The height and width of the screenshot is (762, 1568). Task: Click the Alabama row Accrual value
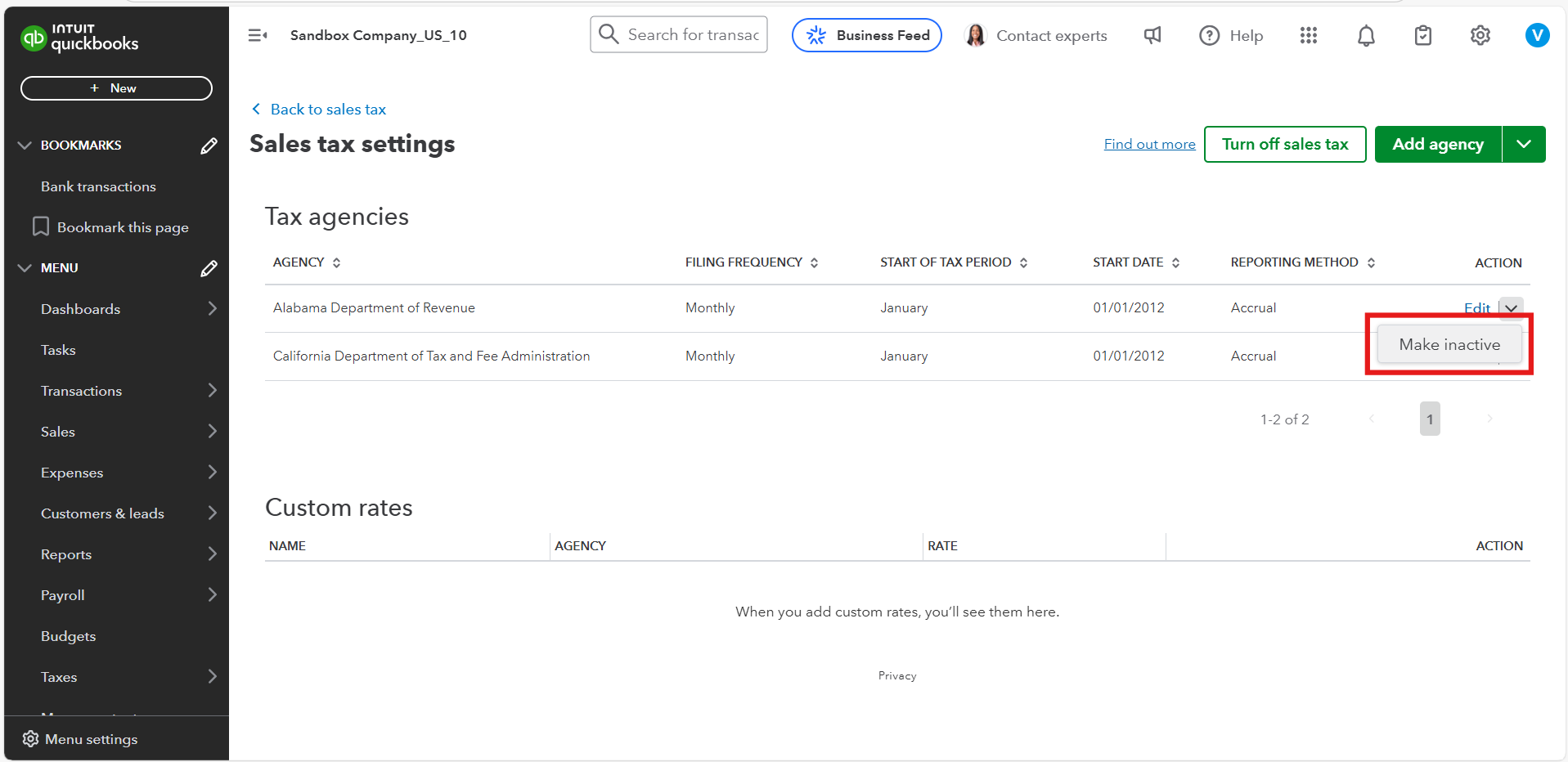tap(1253, 307)
